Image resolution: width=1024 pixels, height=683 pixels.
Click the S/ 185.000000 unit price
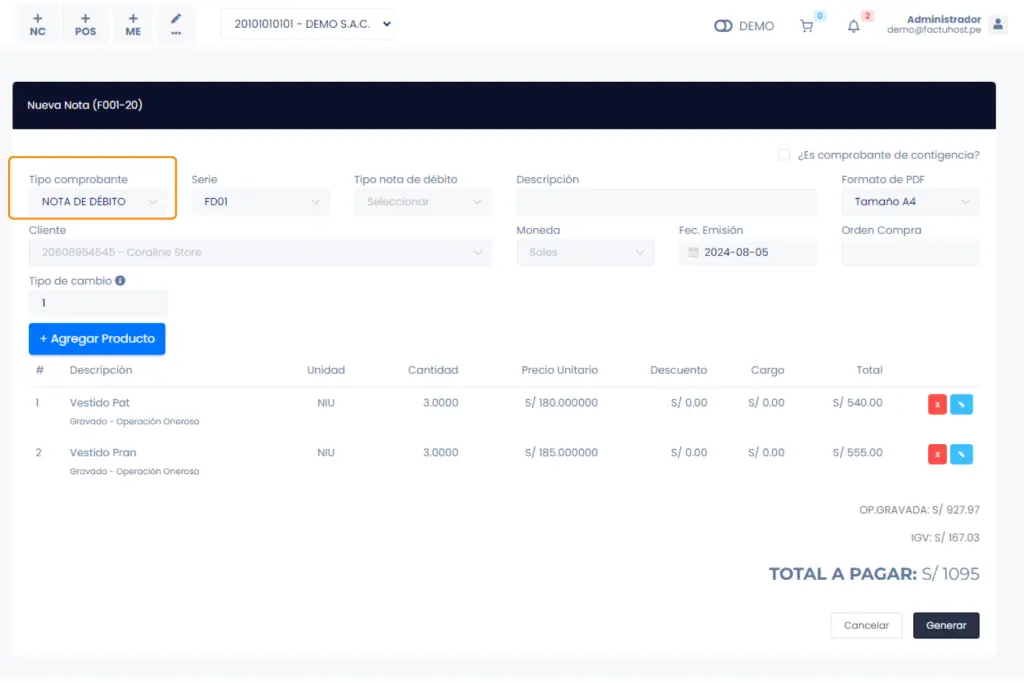pyautogui.click(x=561, y=453)
